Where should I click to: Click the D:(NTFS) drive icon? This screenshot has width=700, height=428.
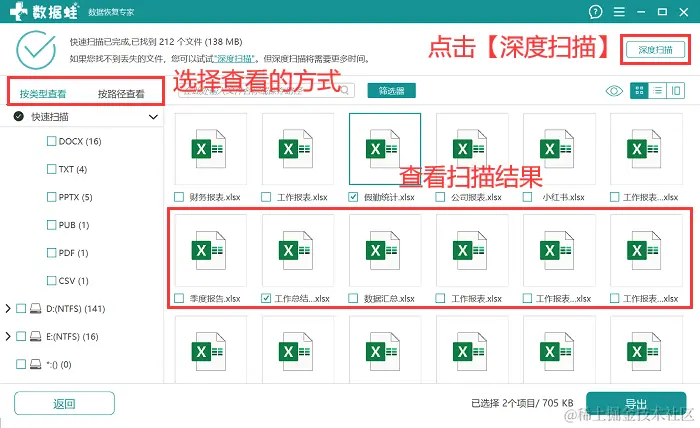point(36,308)
